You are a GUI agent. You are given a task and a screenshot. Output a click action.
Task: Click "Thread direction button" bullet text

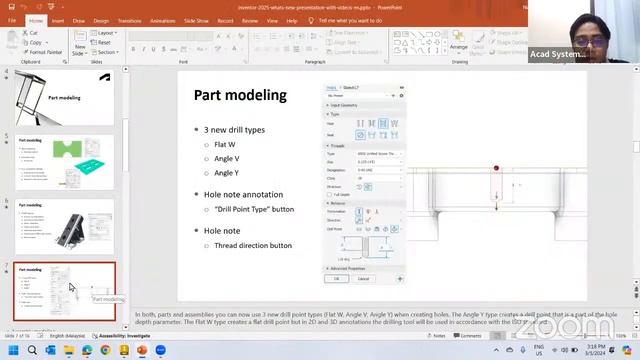[253, 245]
